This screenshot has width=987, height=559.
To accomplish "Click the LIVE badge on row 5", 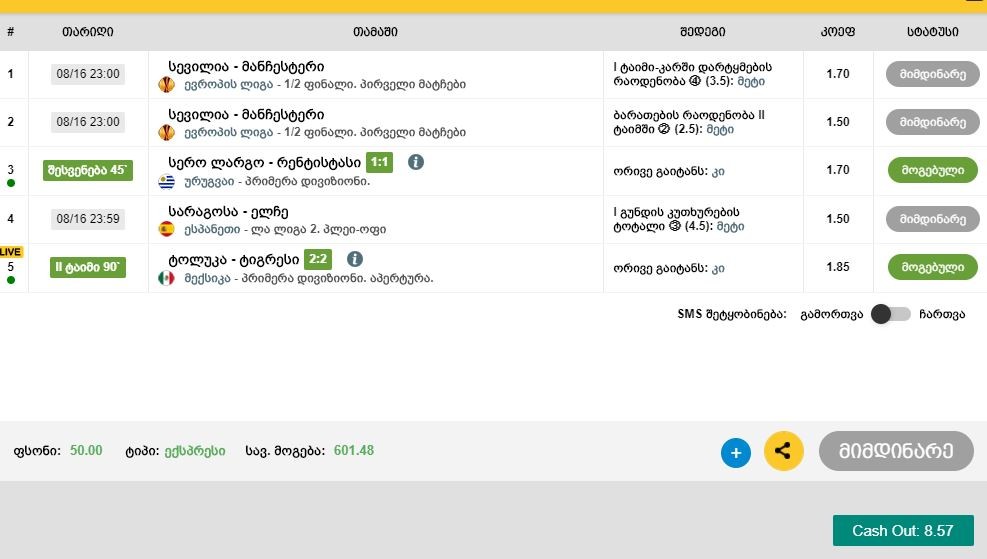I will [11, 252].
